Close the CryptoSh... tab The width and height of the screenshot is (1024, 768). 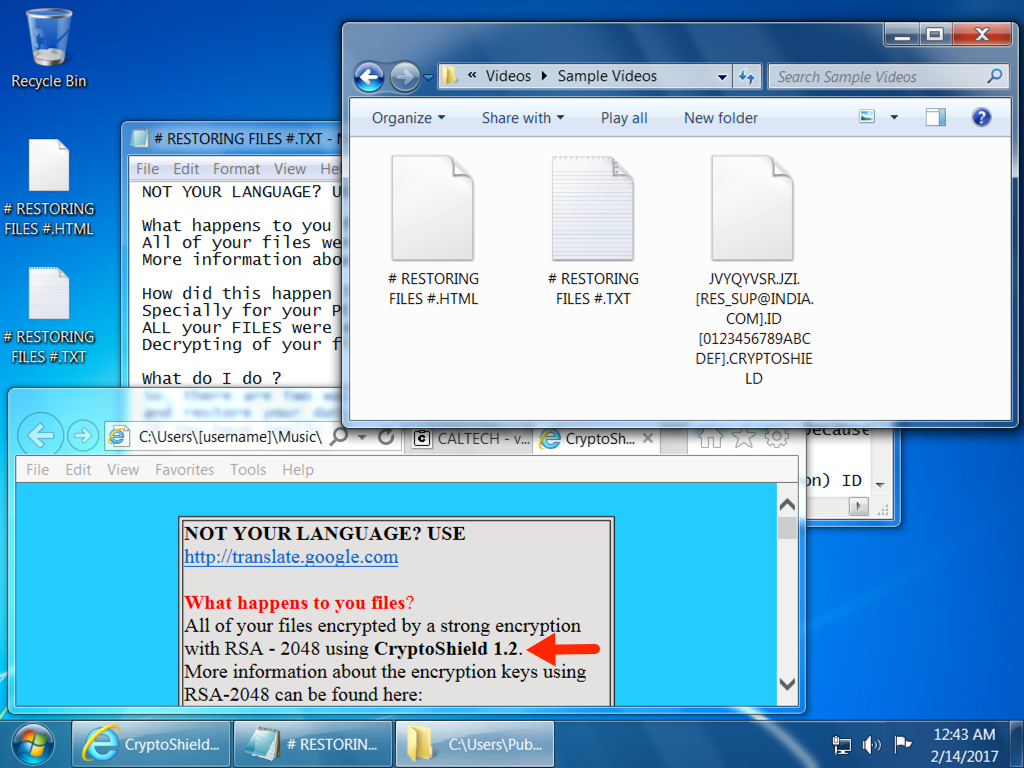(x=648, y=438)
